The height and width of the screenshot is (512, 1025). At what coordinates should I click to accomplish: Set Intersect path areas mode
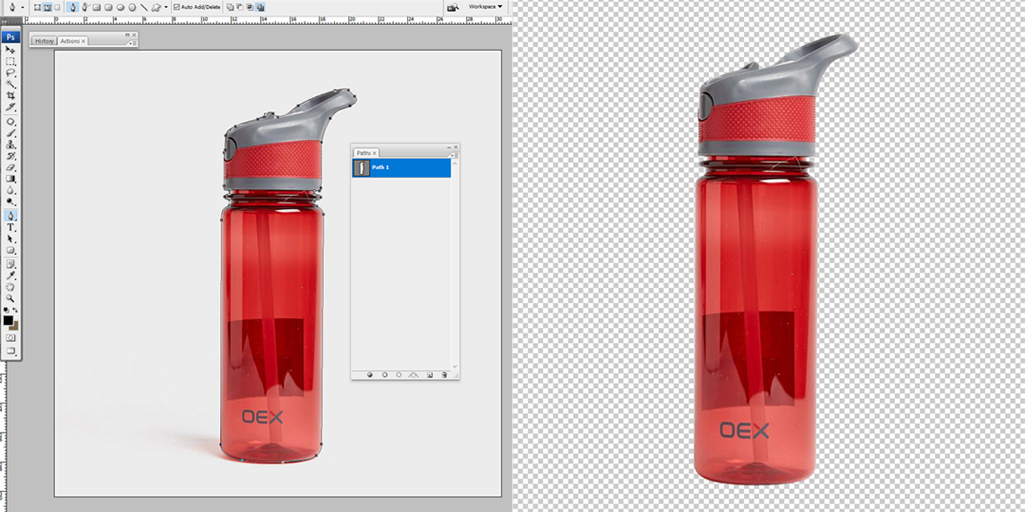pos(250,7)
